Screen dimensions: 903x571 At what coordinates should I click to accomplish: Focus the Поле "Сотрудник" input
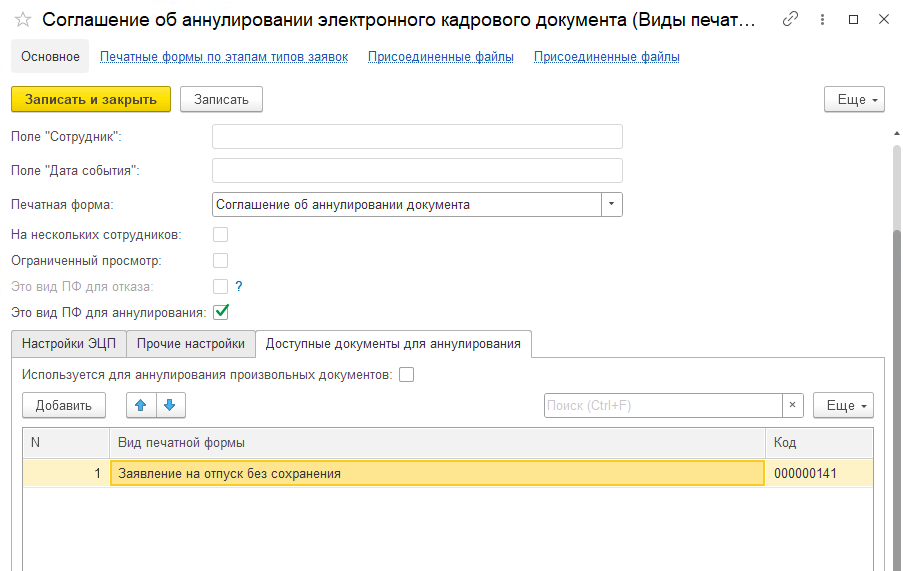coord(417,137)
